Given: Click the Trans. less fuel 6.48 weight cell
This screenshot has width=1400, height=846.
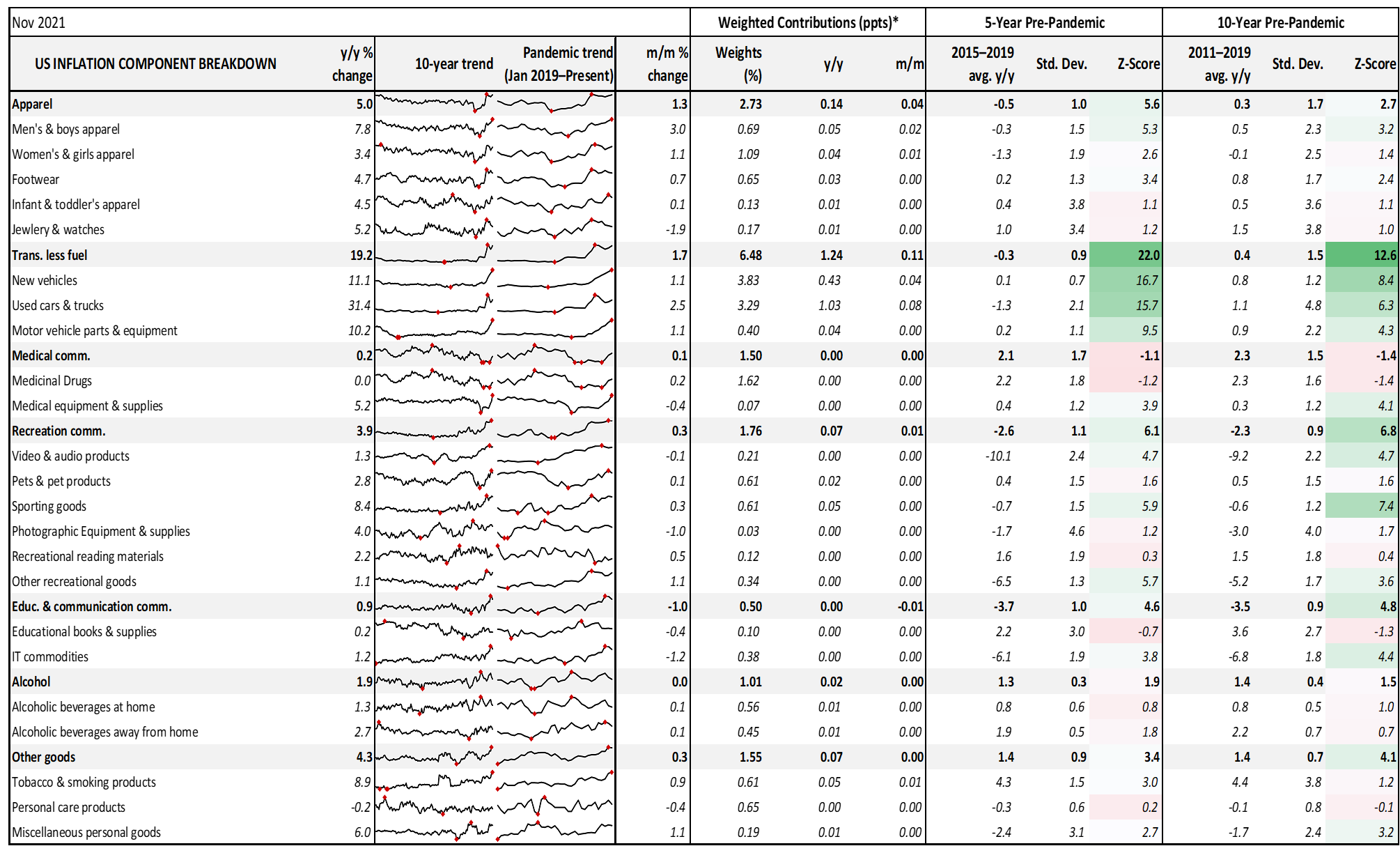Looking at the screenshot, I should point(750,255).
